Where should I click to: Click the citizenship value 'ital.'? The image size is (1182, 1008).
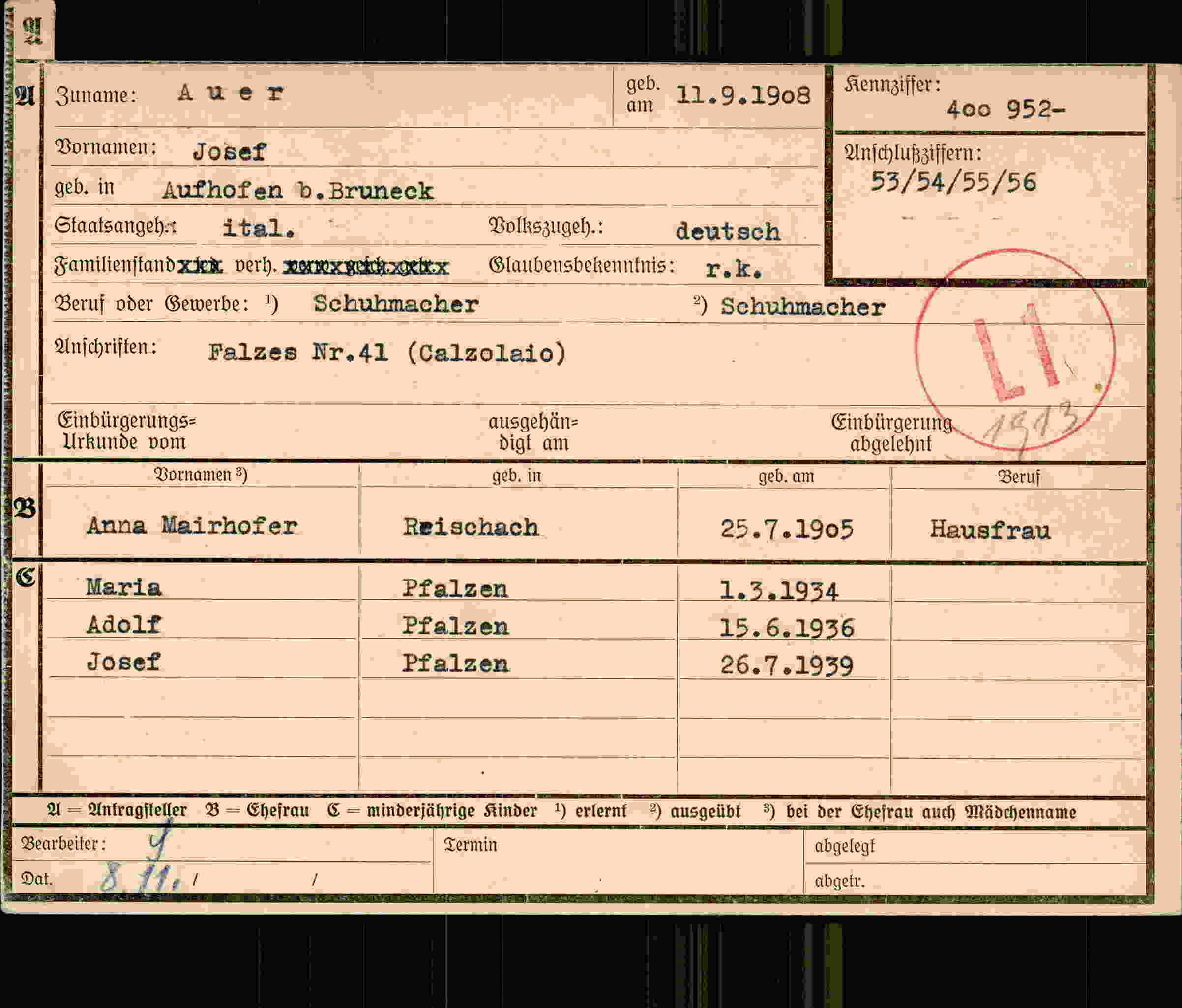259,229
